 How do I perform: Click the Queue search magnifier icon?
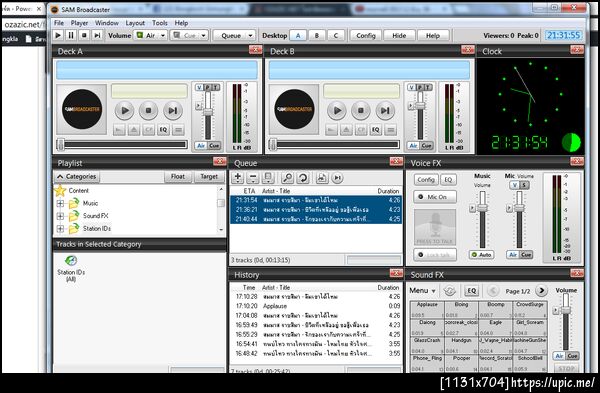click(287, 178)
